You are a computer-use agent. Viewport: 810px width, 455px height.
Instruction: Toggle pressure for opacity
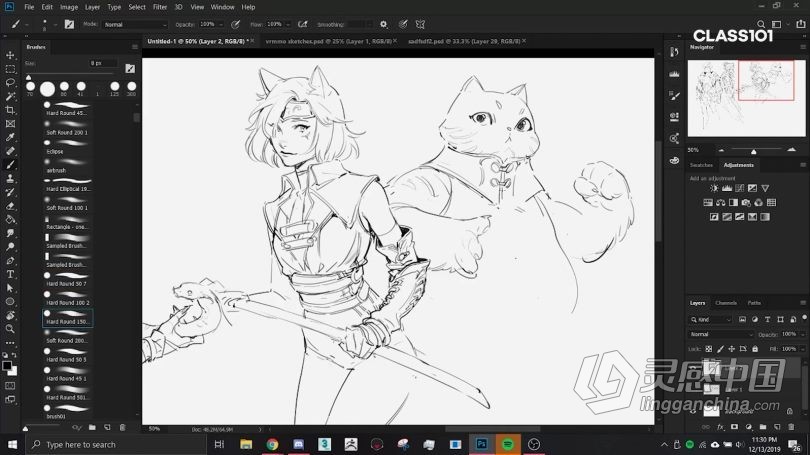[x=236, y=24]
